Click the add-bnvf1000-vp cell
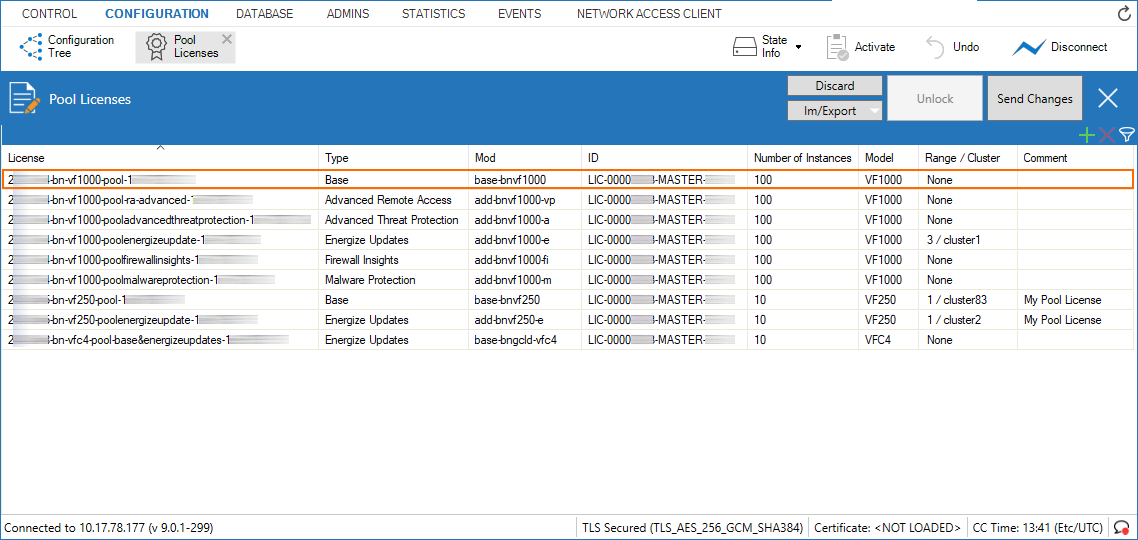 (525, 200)
